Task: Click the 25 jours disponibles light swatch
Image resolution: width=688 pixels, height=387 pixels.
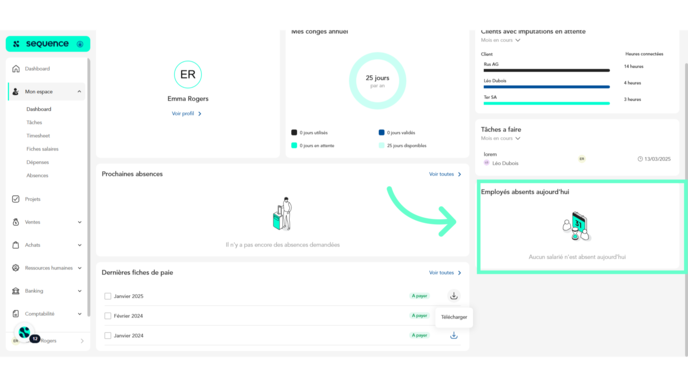Action: (x=381, y=145)
